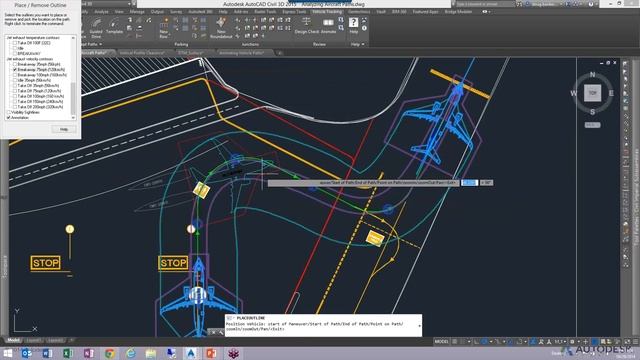Click the Guided Drive ribbon icon

click(x=96, y=28)
